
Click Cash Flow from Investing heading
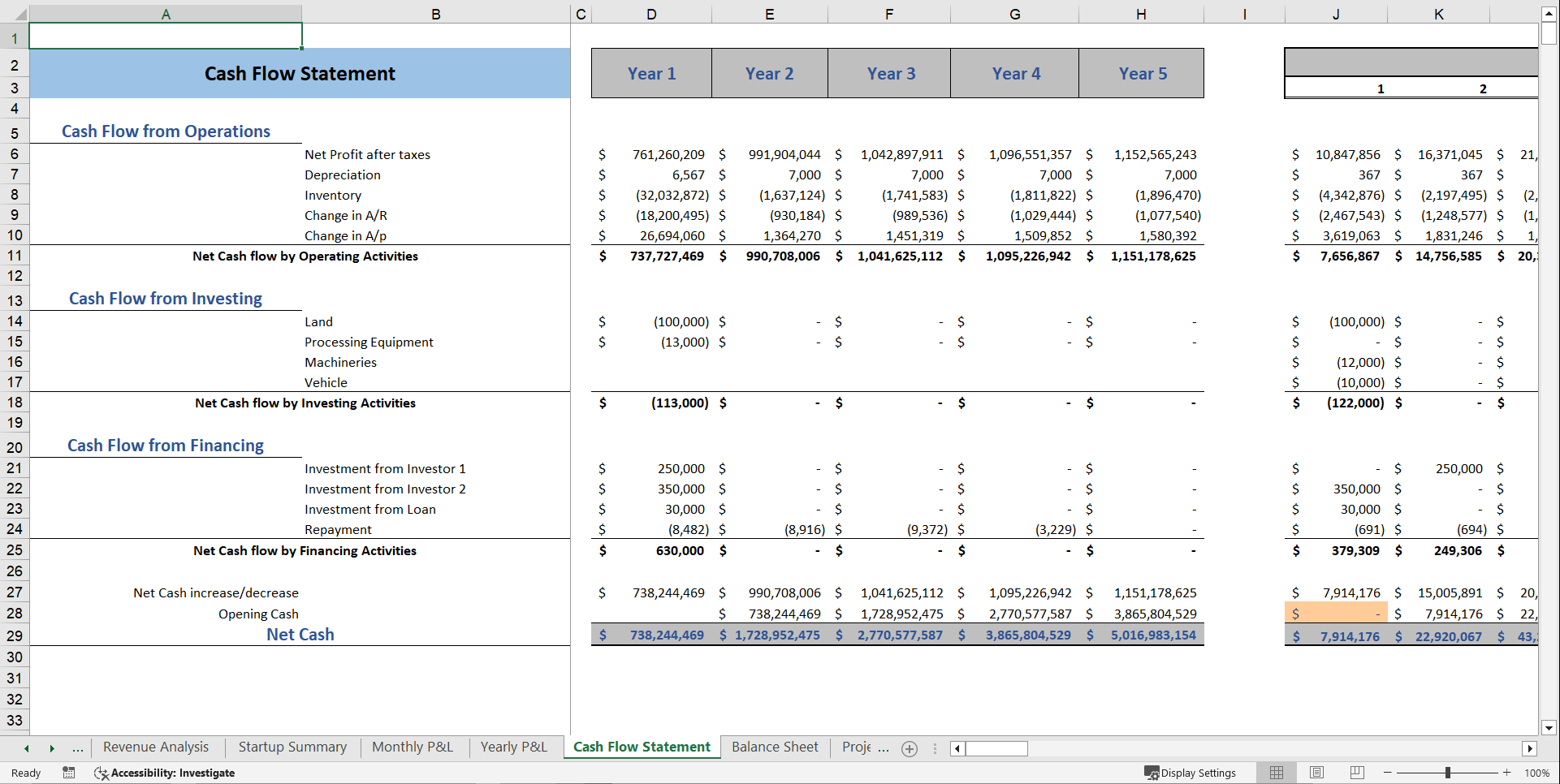pyautogui.click(x=166, y=298)
